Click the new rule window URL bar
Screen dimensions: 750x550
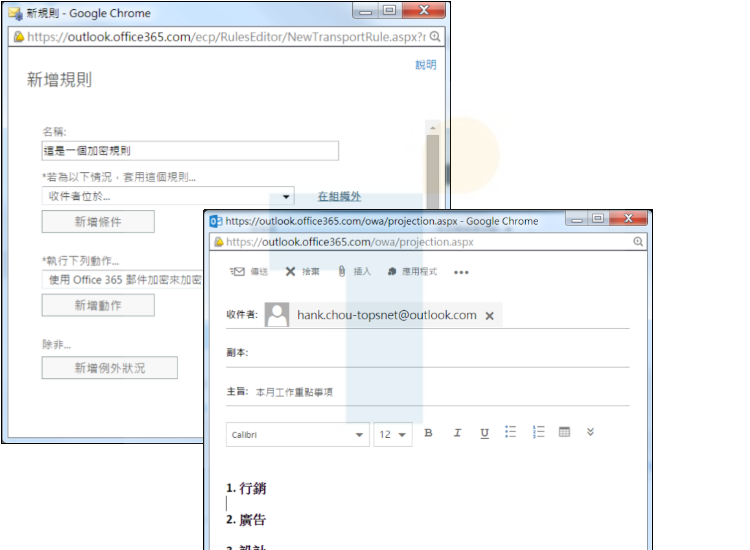(x=227, y=37)
